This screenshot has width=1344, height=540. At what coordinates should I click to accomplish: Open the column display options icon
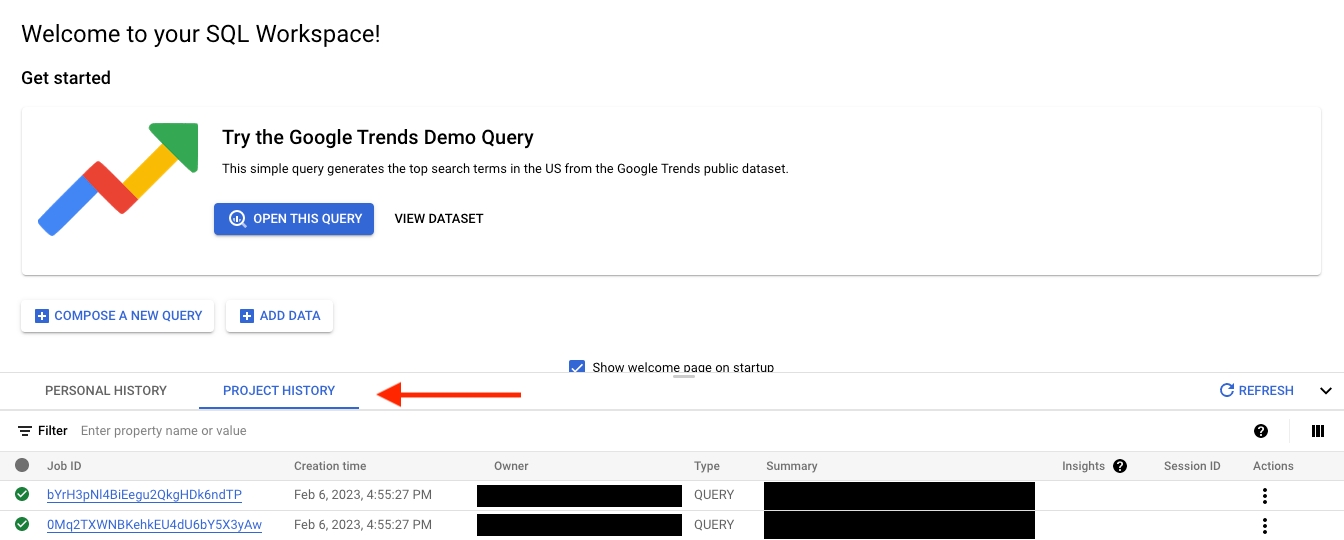(x=1318, y=431)
